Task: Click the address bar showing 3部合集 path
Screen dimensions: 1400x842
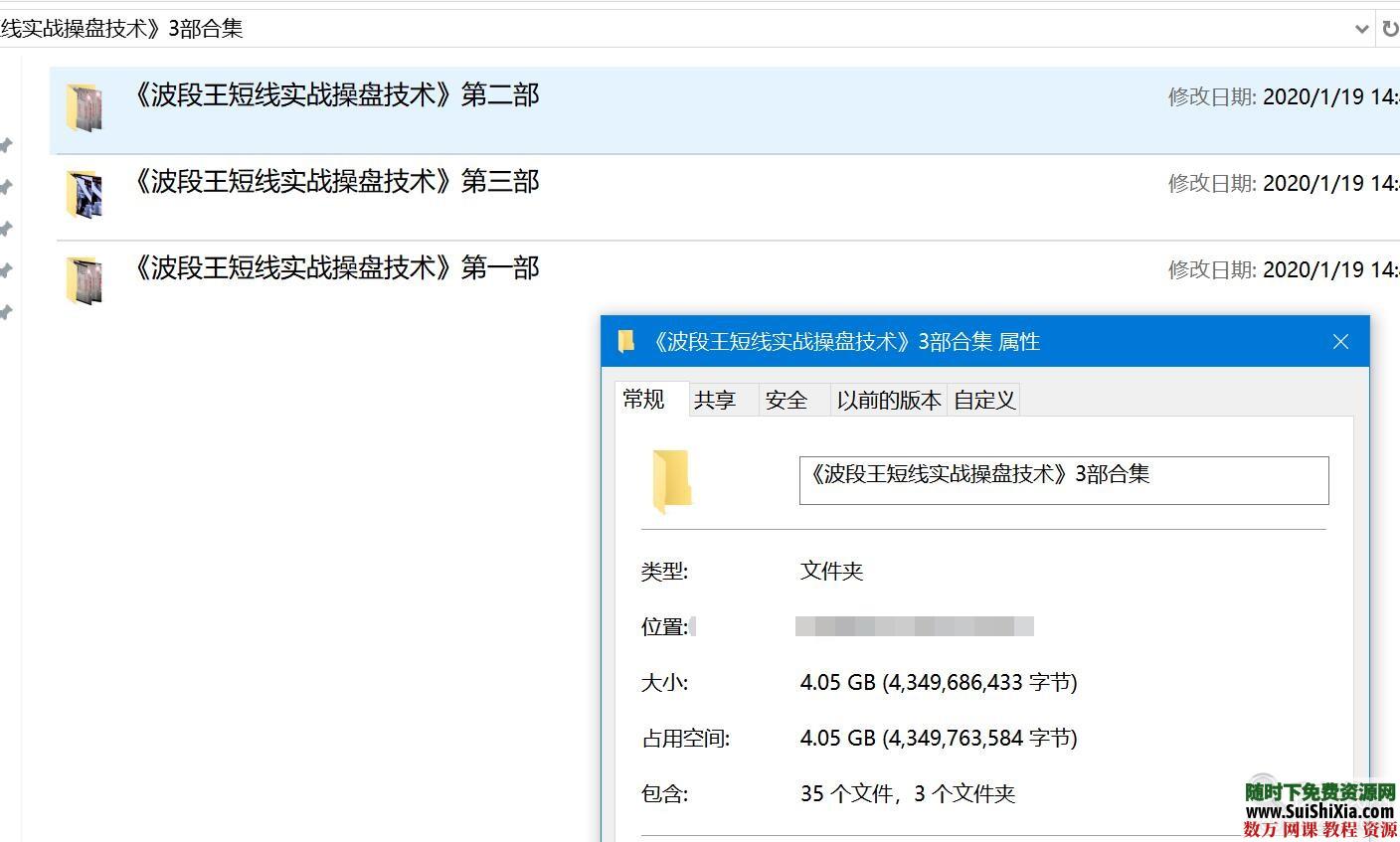Action: click(x=398, y=29)
